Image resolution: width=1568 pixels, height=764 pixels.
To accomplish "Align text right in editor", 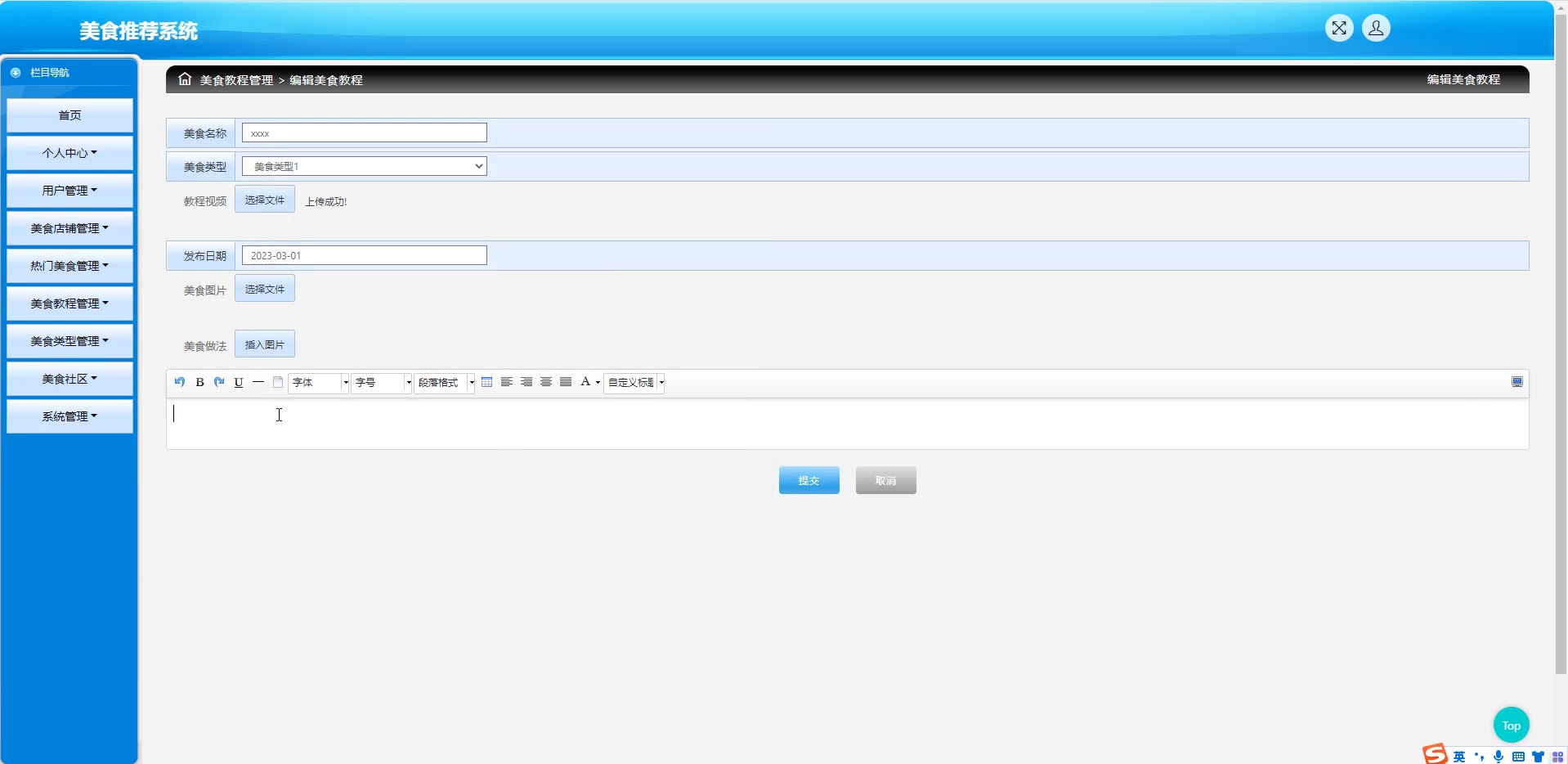I will 526,382.
